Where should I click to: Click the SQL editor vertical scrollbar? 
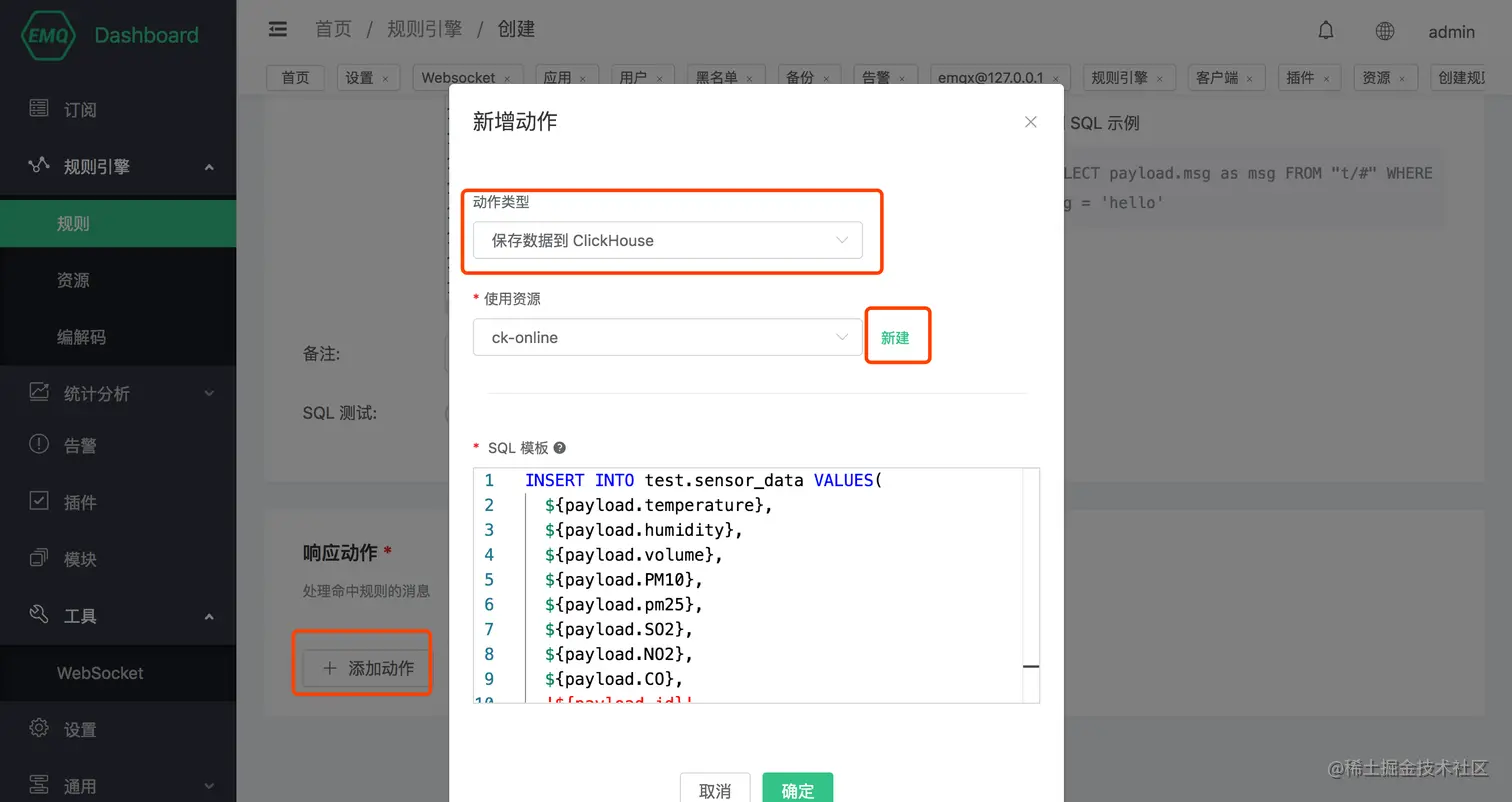click(x=1031, y=585)
